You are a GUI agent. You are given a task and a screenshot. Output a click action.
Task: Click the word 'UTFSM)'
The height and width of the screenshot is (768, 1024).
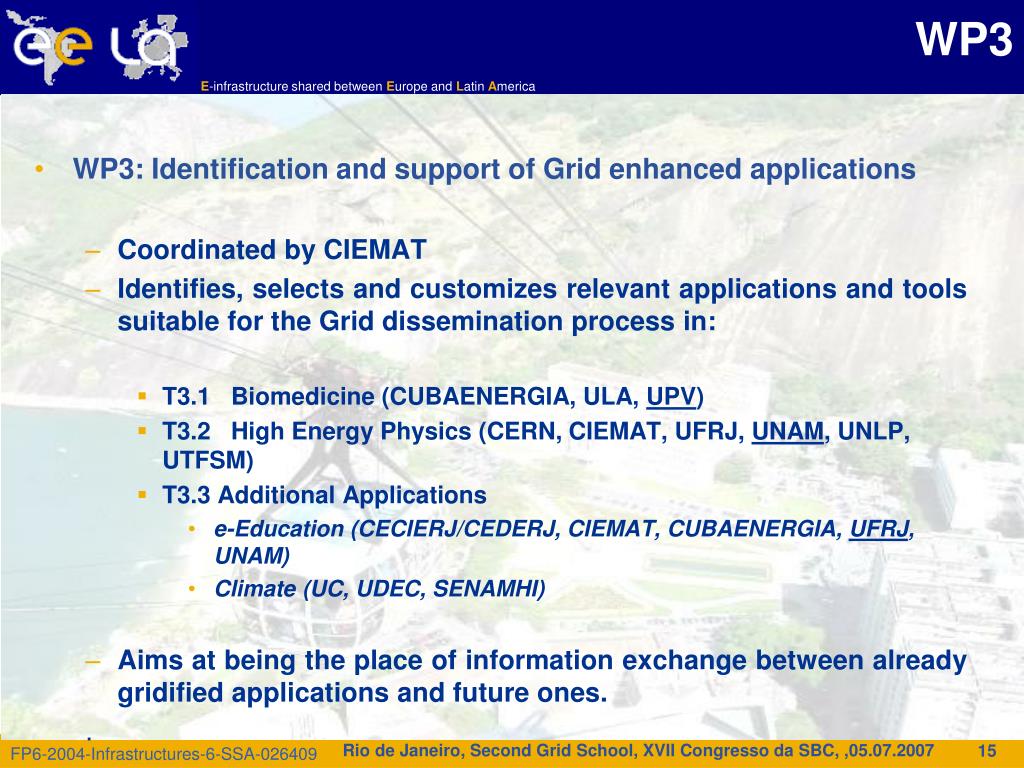[208, 460]
